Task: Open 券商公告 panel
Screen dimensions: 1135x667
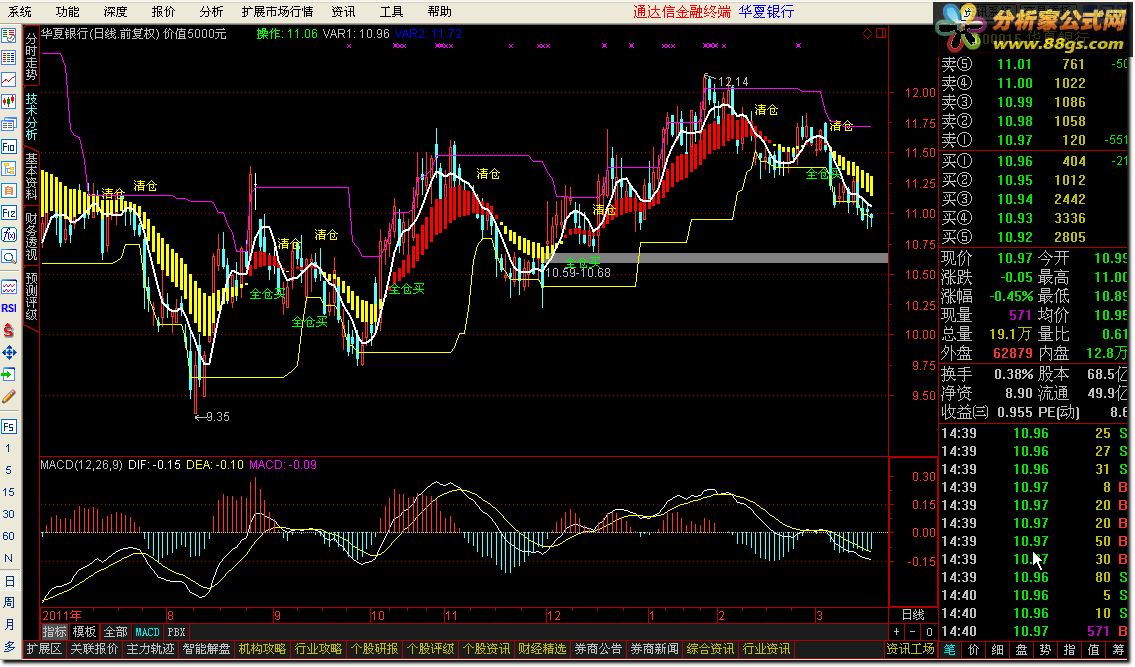Action: coord(598,649)
